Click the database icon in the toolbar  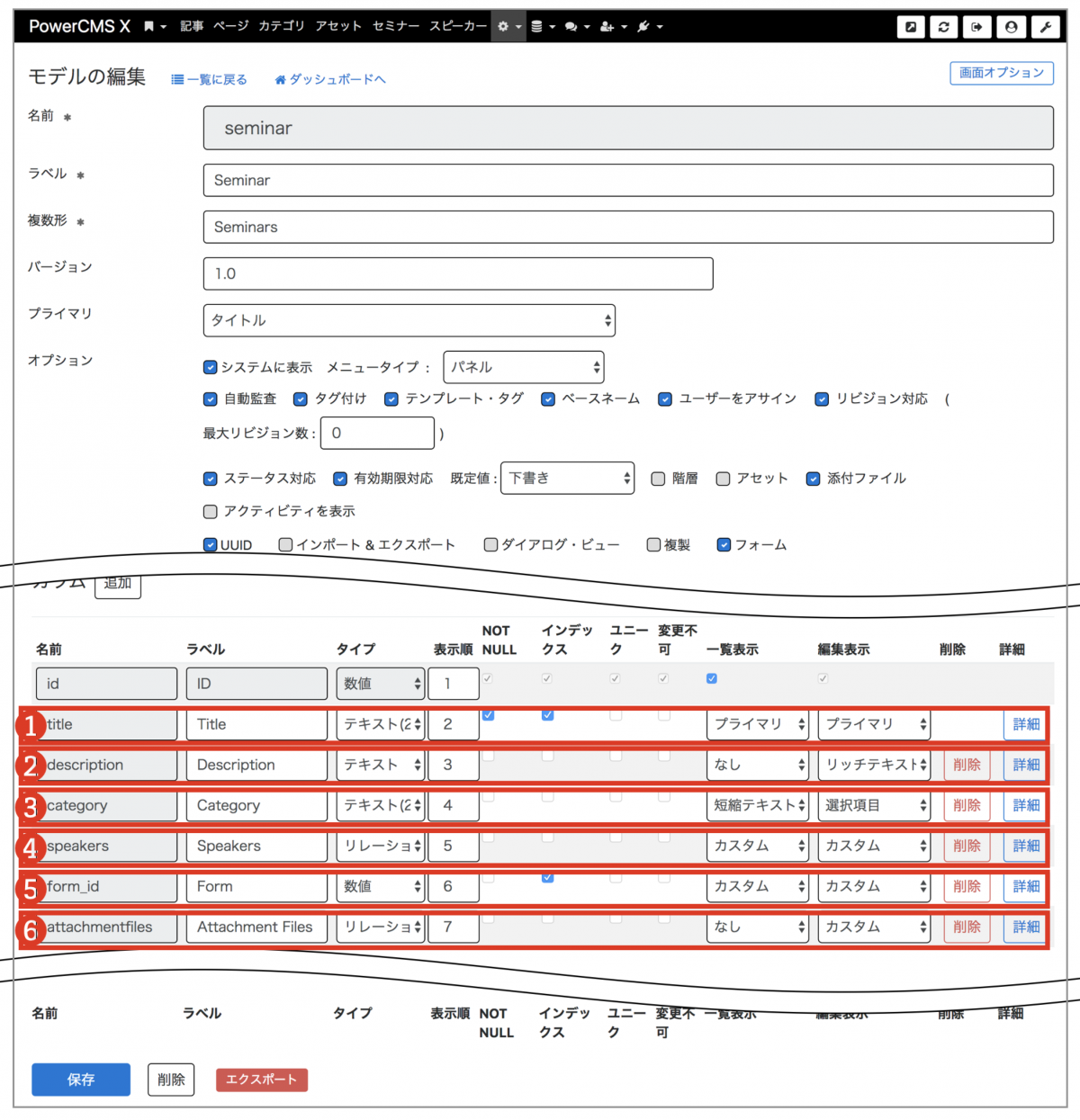click(538, 26)
